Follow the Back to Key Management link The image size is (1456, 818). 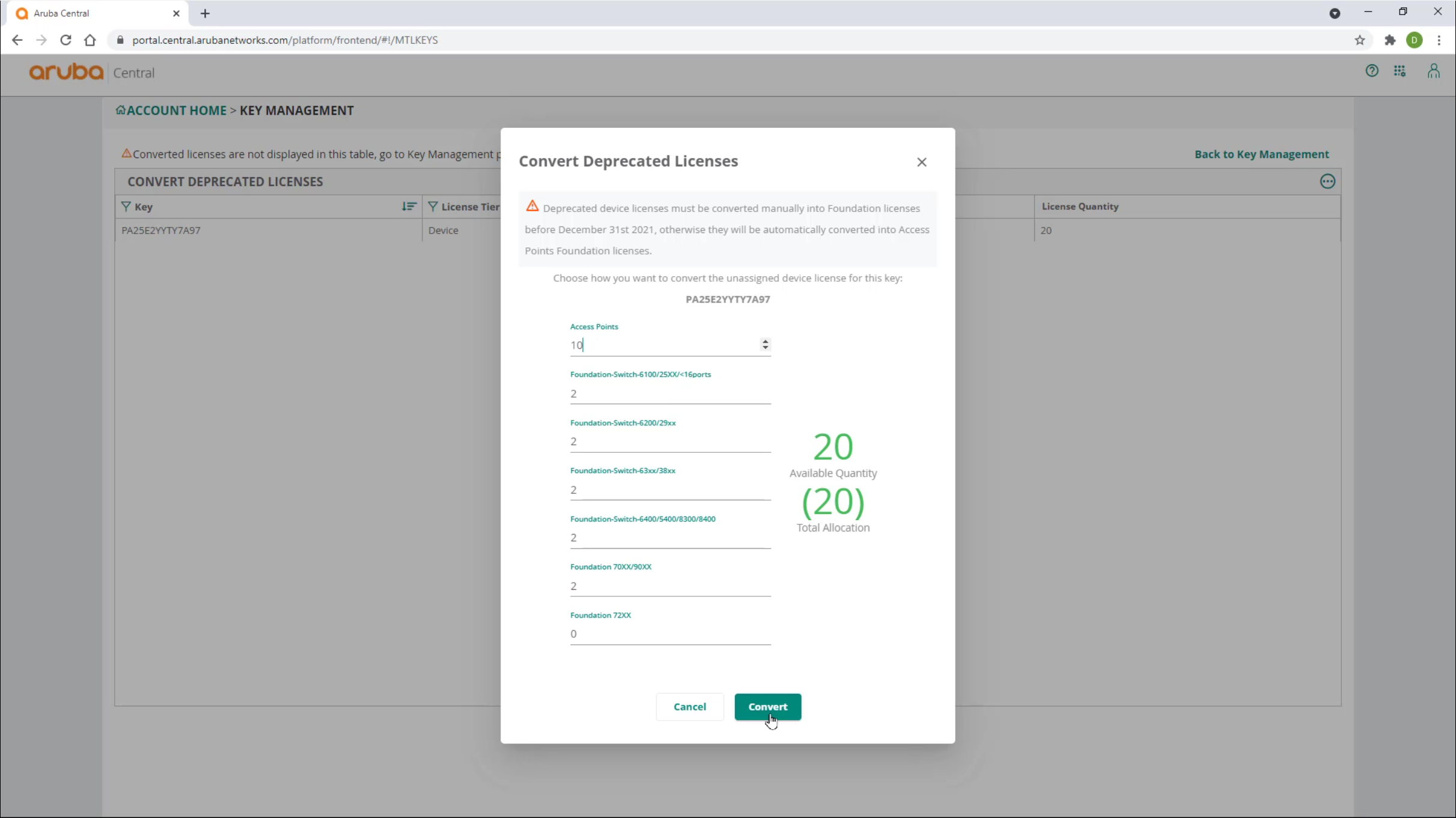(1262, 154)
